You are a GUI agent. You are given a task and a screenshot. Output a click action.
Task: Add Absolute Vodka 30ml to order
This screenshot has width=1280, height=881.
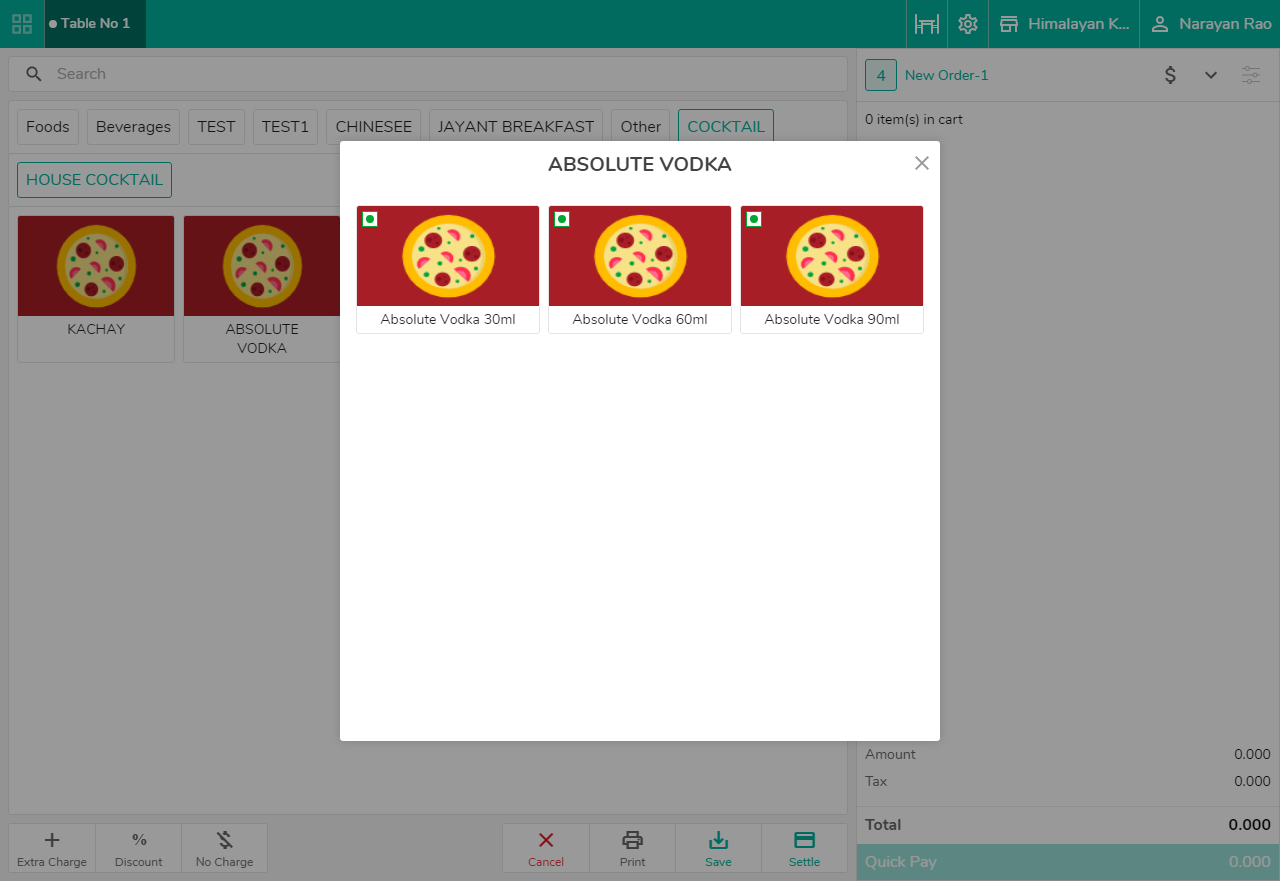point(448,269)
